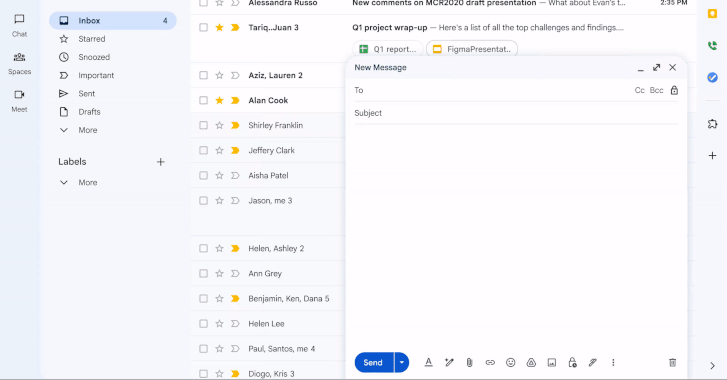Pop out compose window to full screen

656,68
